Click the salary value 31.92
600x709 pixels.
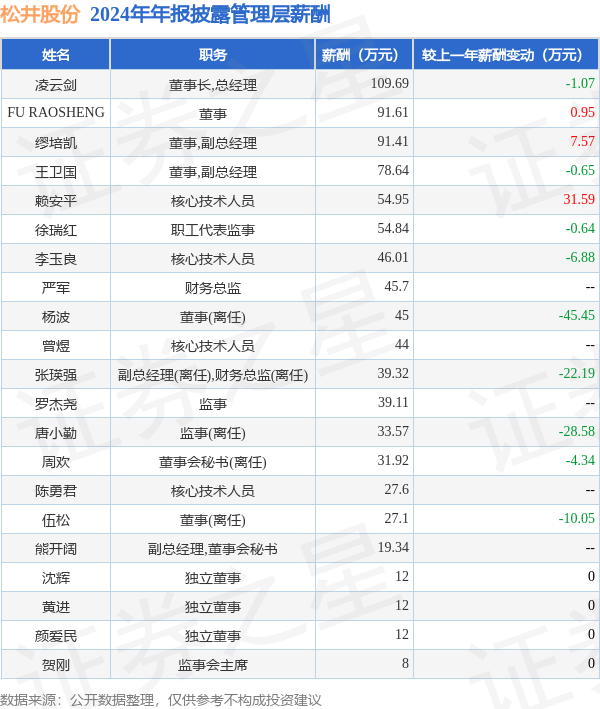click(393, 460)
